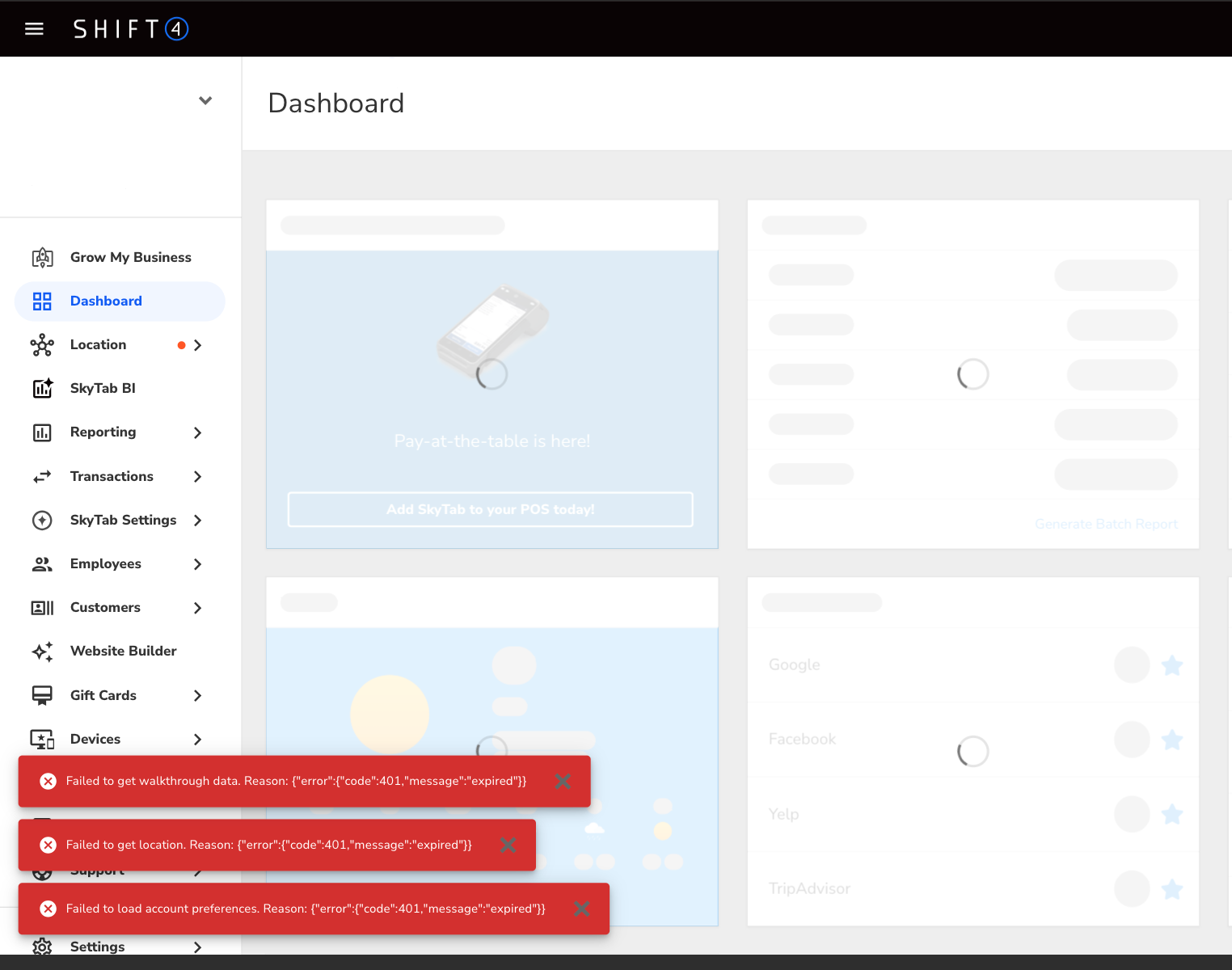The width and height of the screenshot is (1232, 970).
Task: Click the Pay-at-the-table is here! text
Action: point(492,441)
